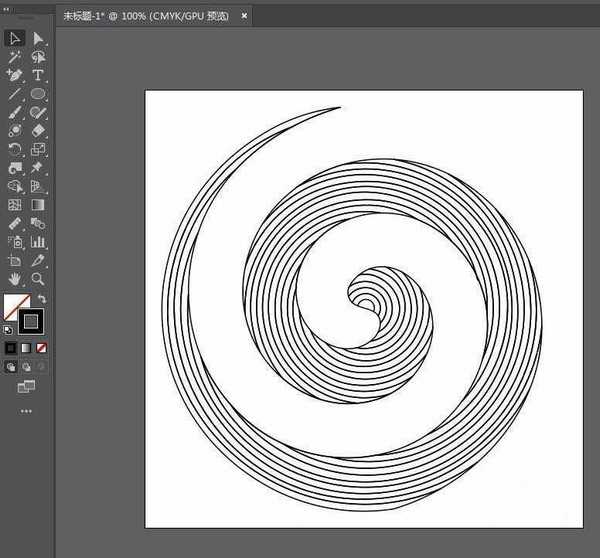
Task: Activate the Gradient tool
Action: (38, 204)
